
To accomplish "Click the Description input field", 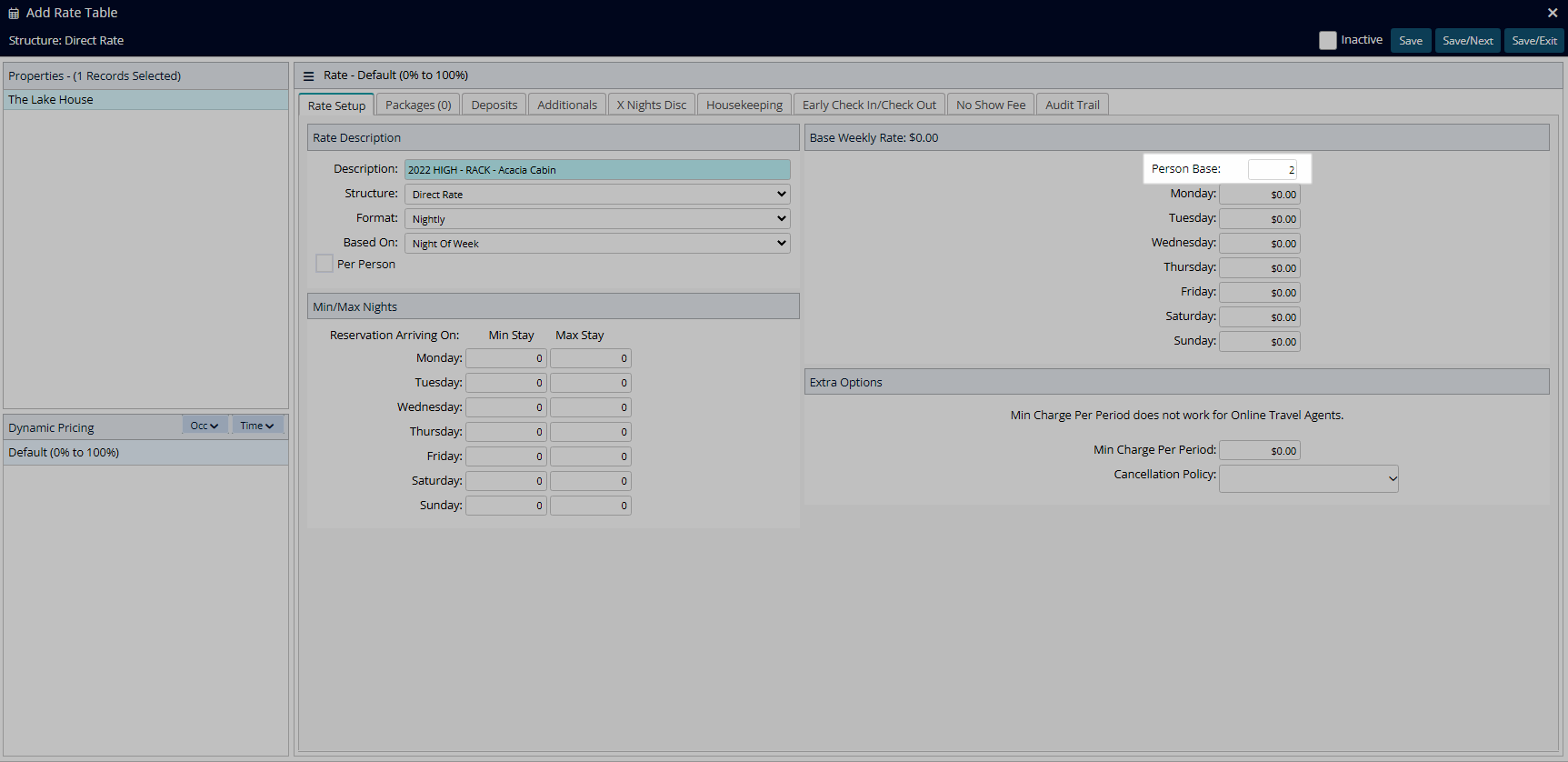I will 597,169.
